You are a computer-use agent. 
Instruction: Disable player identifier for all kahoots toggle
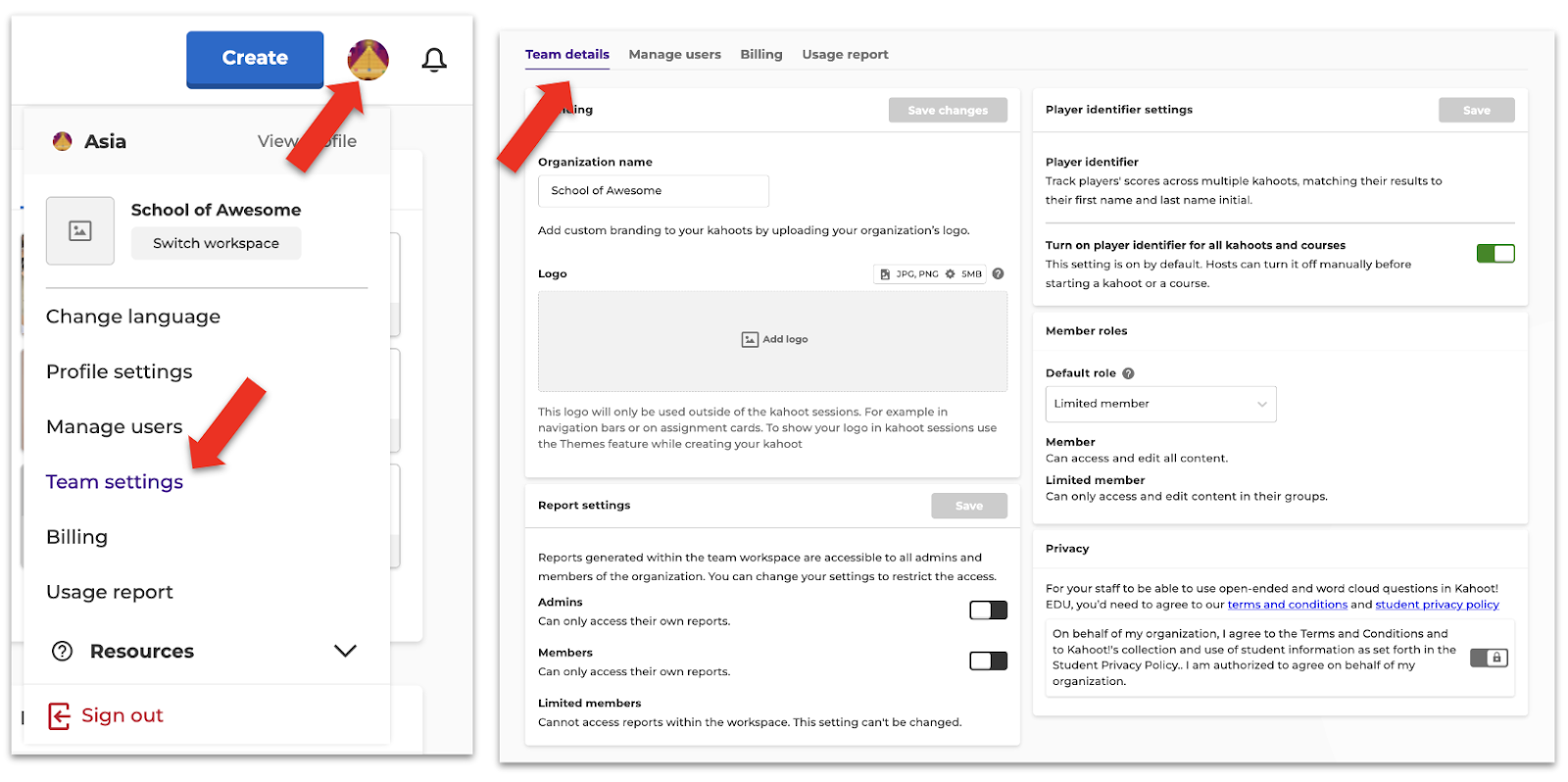coord(1495,254)
